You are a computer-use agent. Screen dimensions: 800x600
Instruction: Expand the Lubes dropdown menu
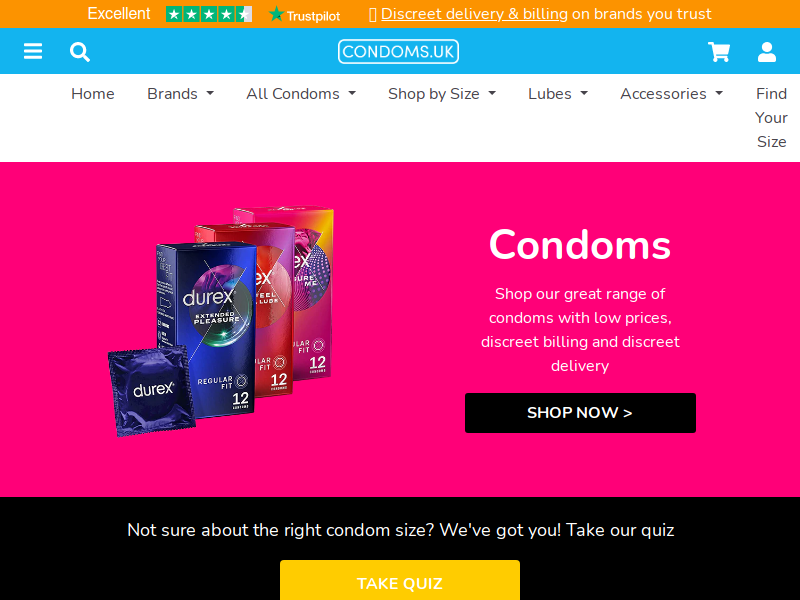(558, 94)
